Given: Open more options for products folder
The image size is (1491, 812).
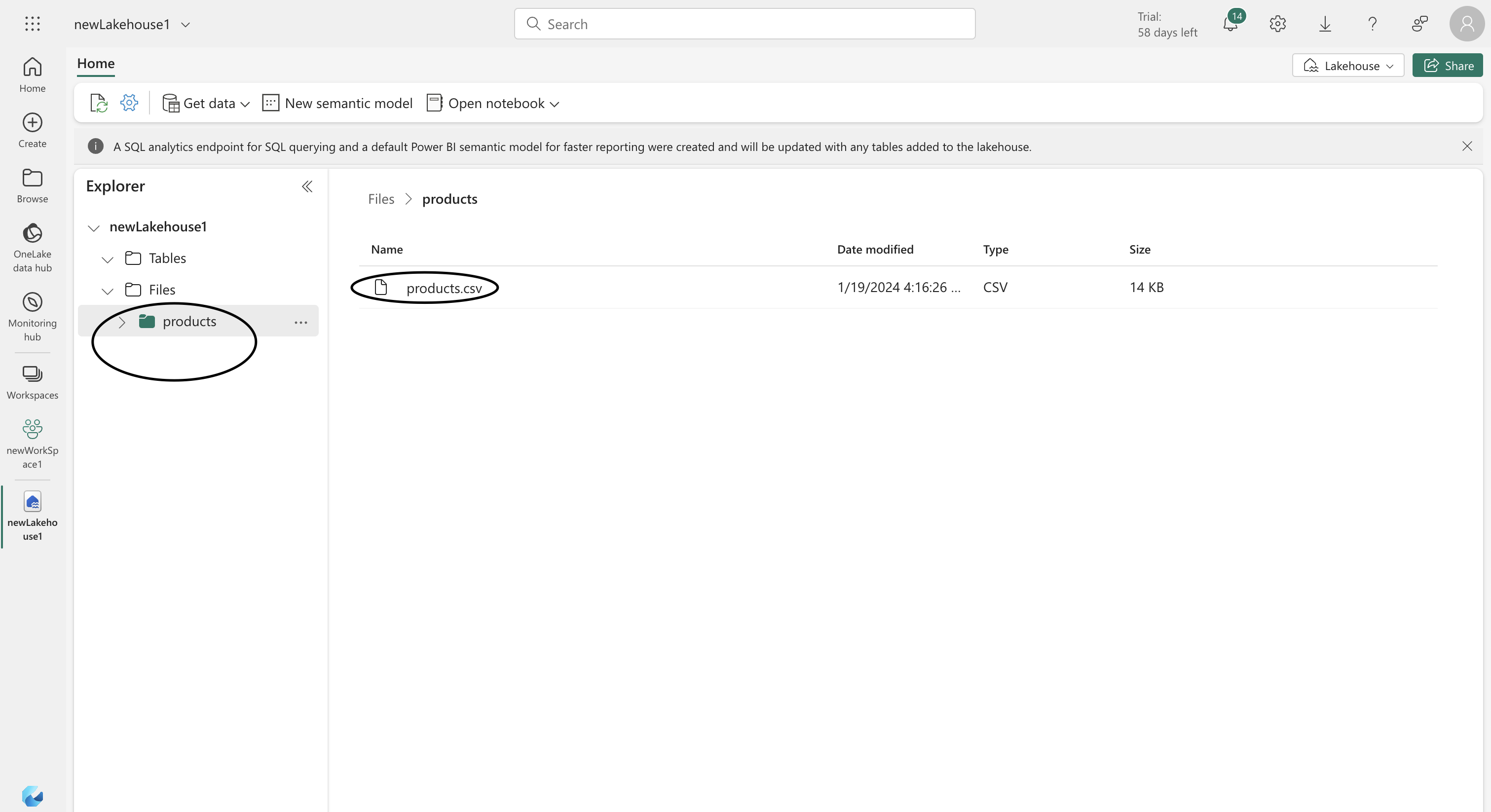Looking at the screenshot, I should point(300,322).
